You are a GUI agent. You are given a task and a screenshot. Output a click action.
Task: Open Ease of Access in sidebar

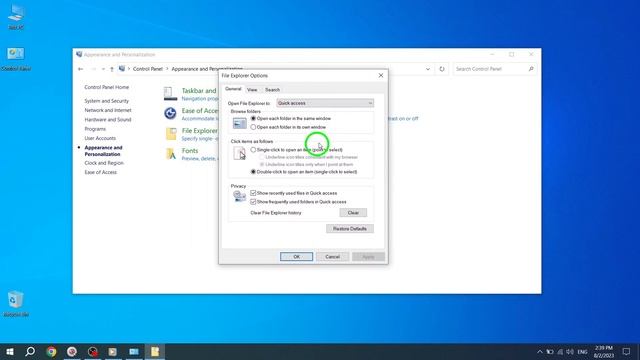coord(100,172)
